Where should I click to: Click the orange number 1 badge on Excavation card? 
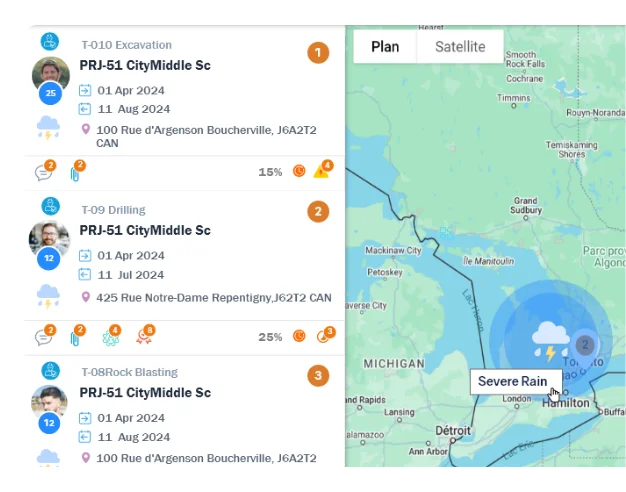coord(318,53)
